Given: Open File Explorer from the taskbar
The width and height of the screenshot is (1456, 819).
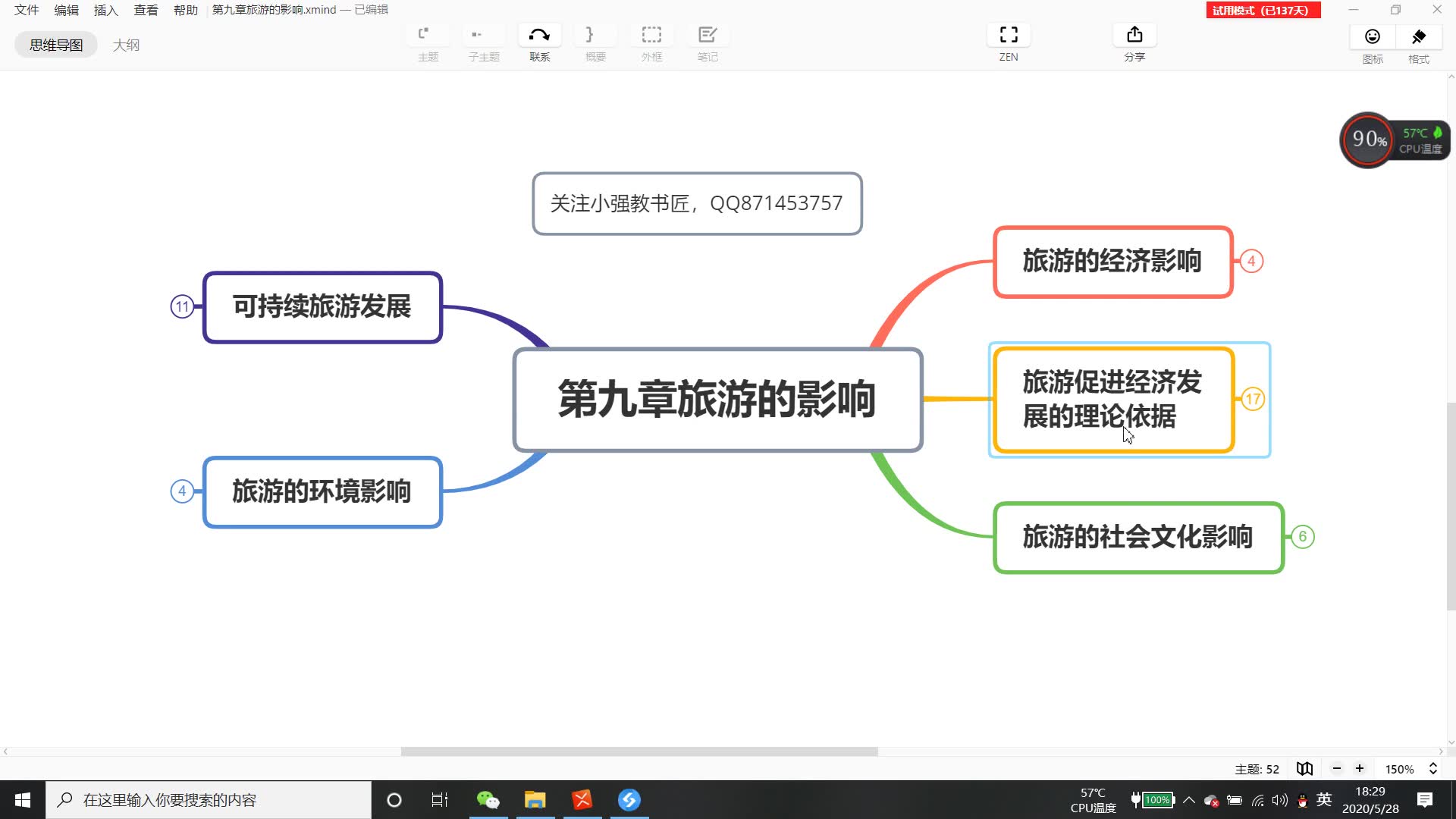Looking at the screenshot, I should point(535,800).
